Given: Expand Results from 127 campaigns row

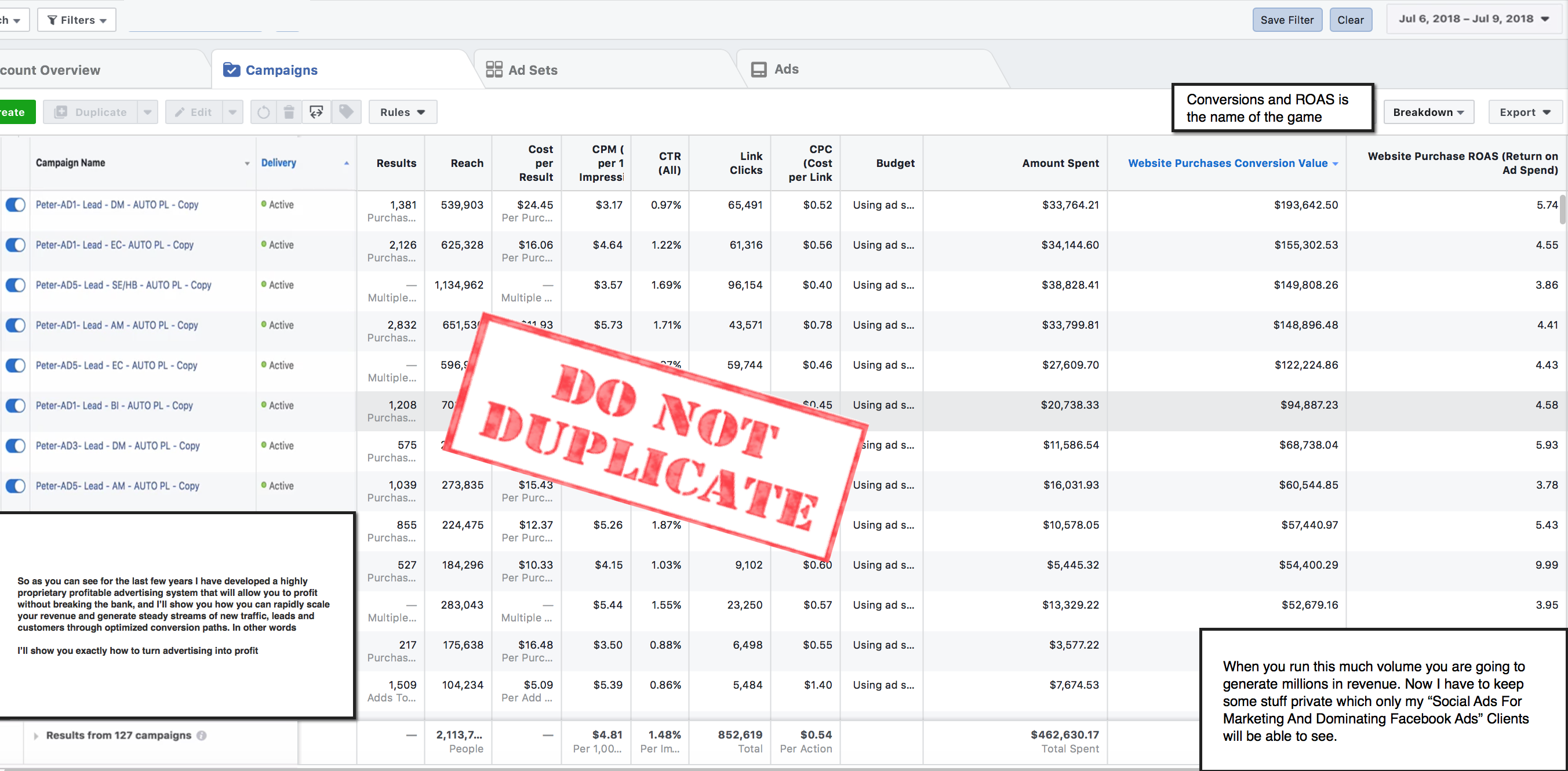Looking at the screenshot, I should click(36, 736).
